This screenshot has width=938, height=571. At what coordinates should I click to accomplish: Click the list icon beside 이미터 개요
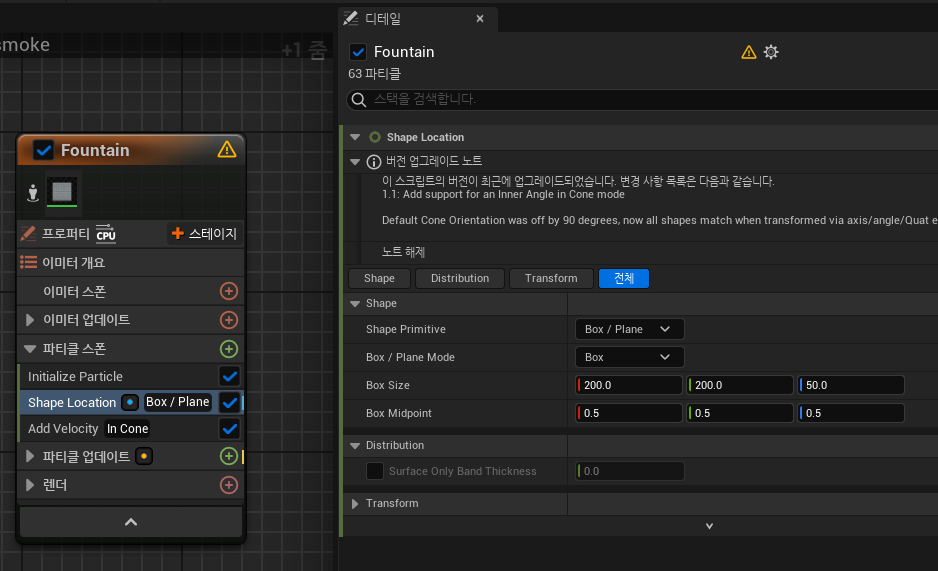[x=28, y=262]
